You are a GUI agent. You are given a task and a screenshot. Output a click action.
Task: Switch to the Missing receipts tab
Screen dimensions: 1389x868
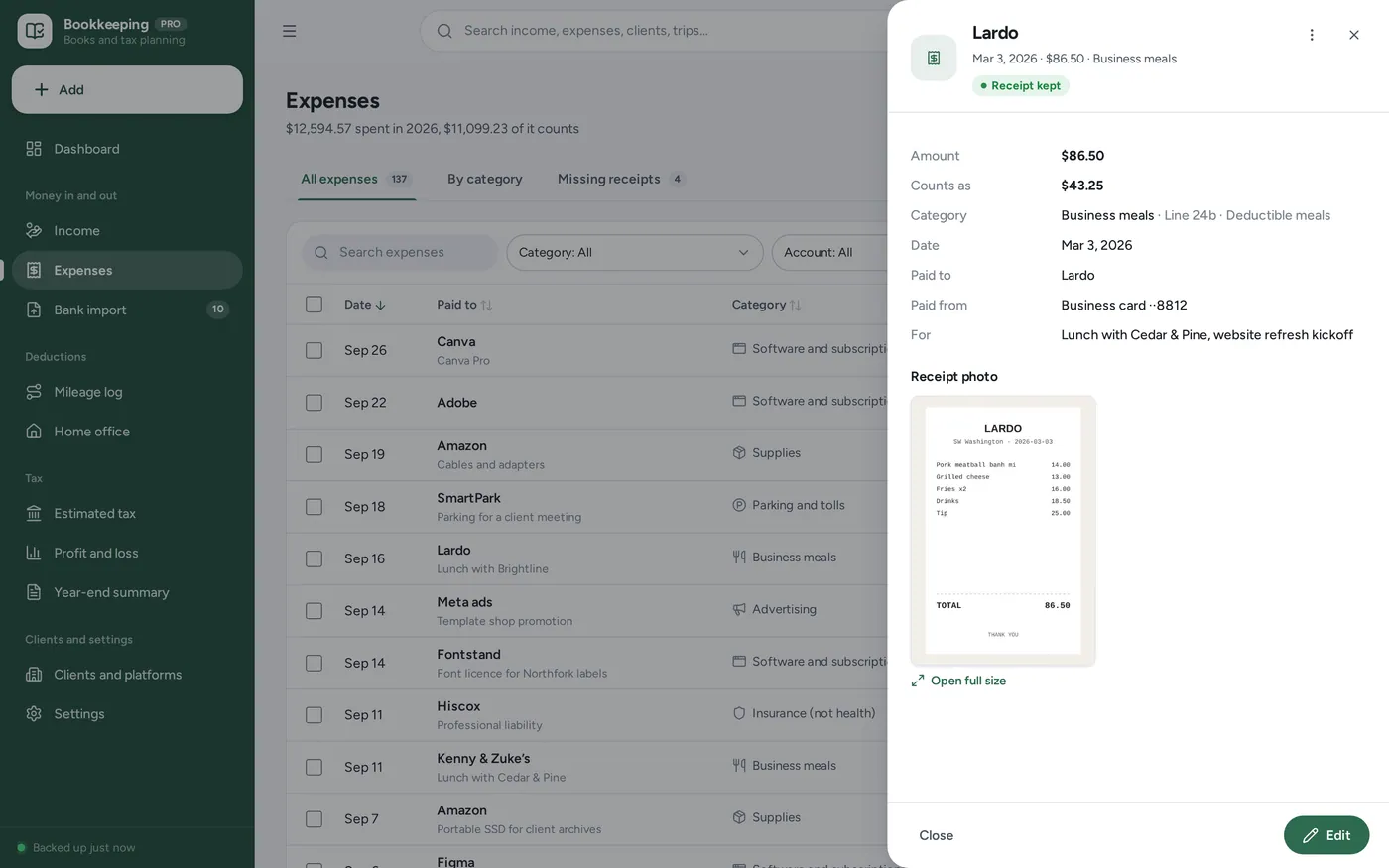tap(621, 180)
